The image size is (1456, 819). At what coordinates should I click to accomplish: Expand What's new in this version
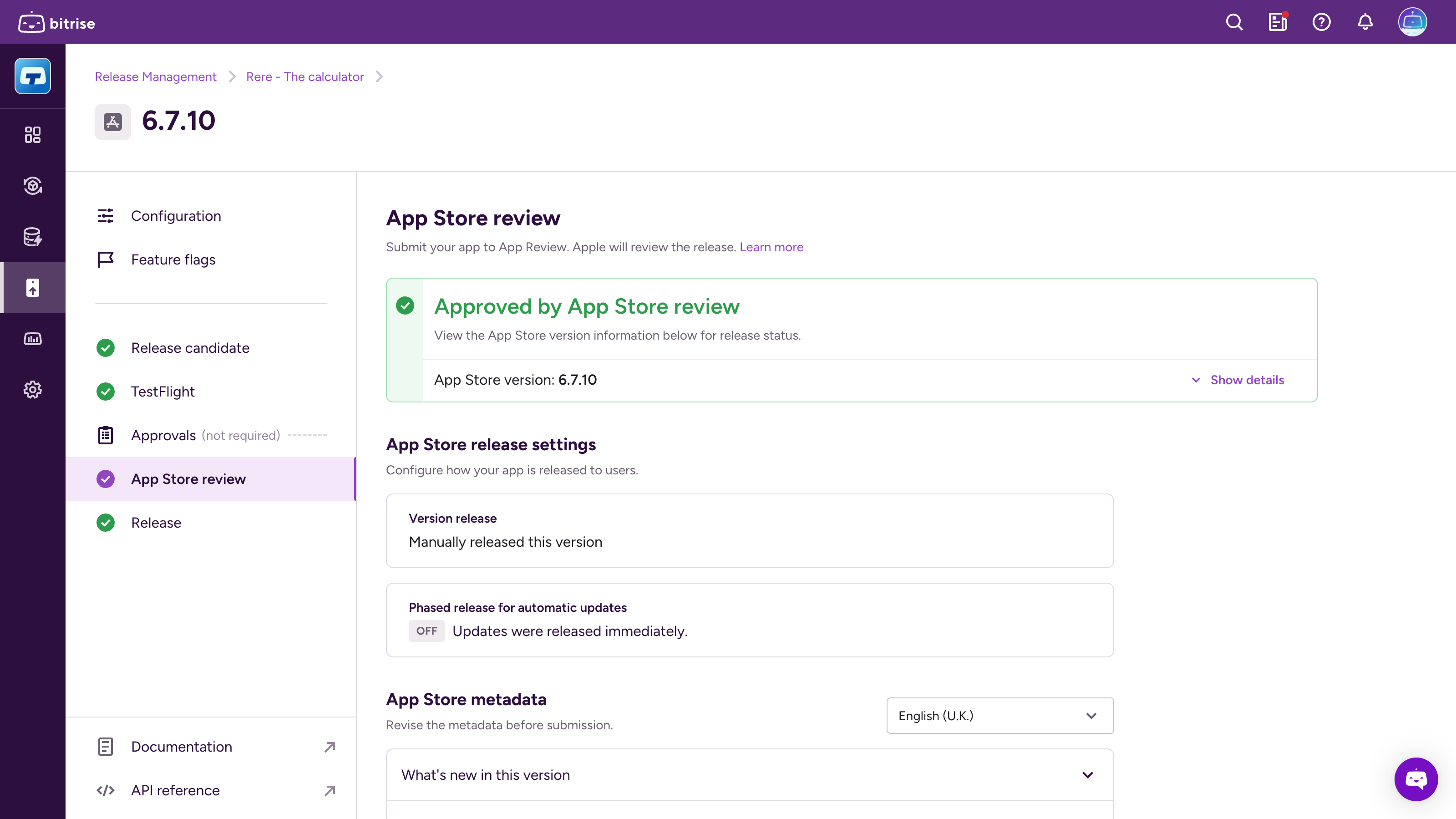(x=749, y=775)
